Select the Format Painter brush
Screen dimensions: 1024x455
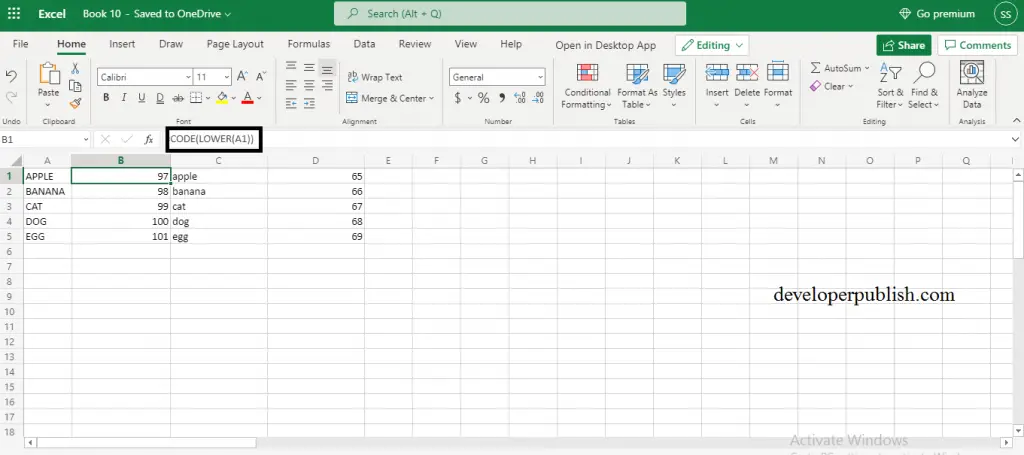click(x=75, y=103)
